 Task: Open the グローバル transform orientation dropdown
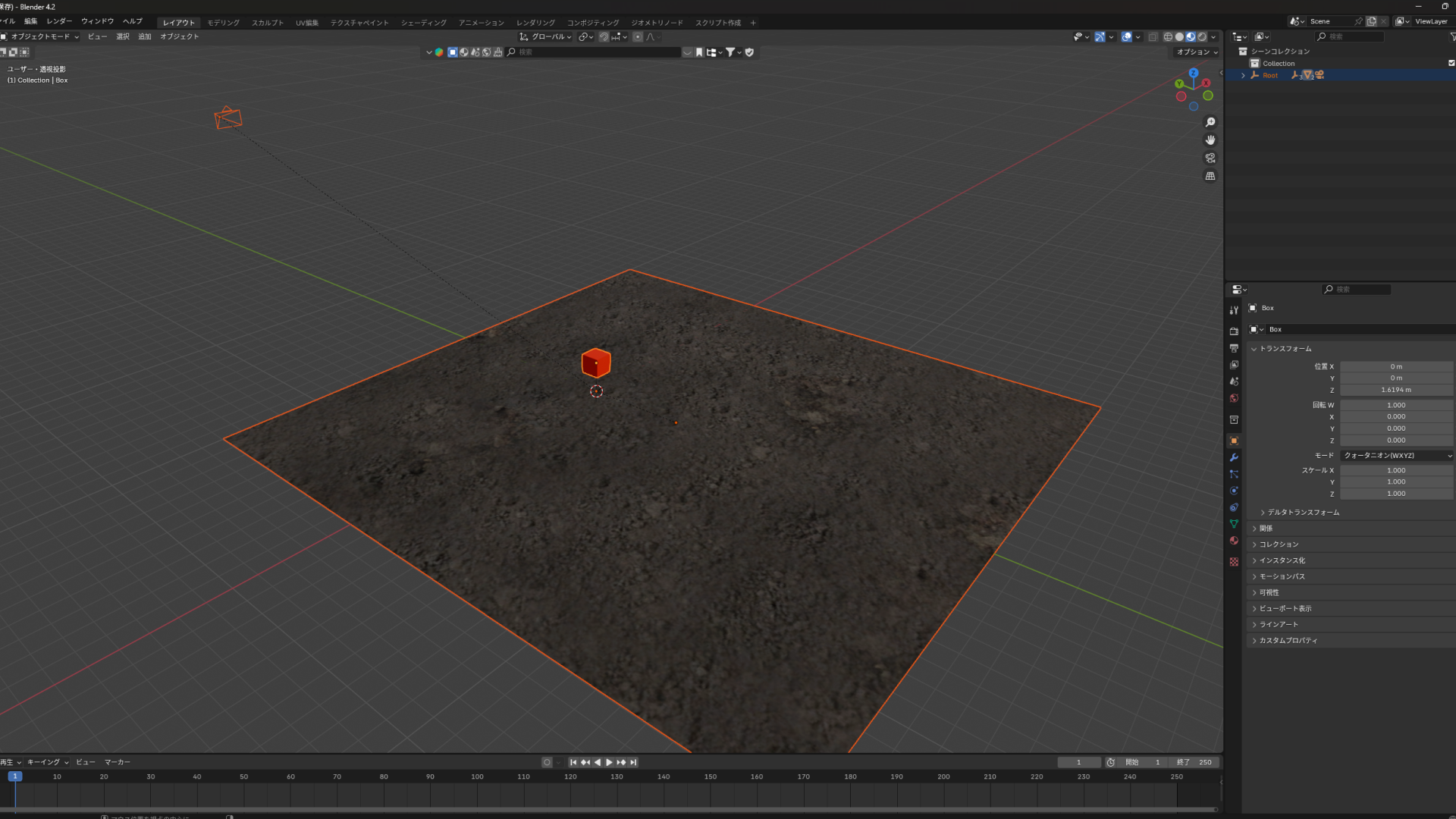click(546, 36)
